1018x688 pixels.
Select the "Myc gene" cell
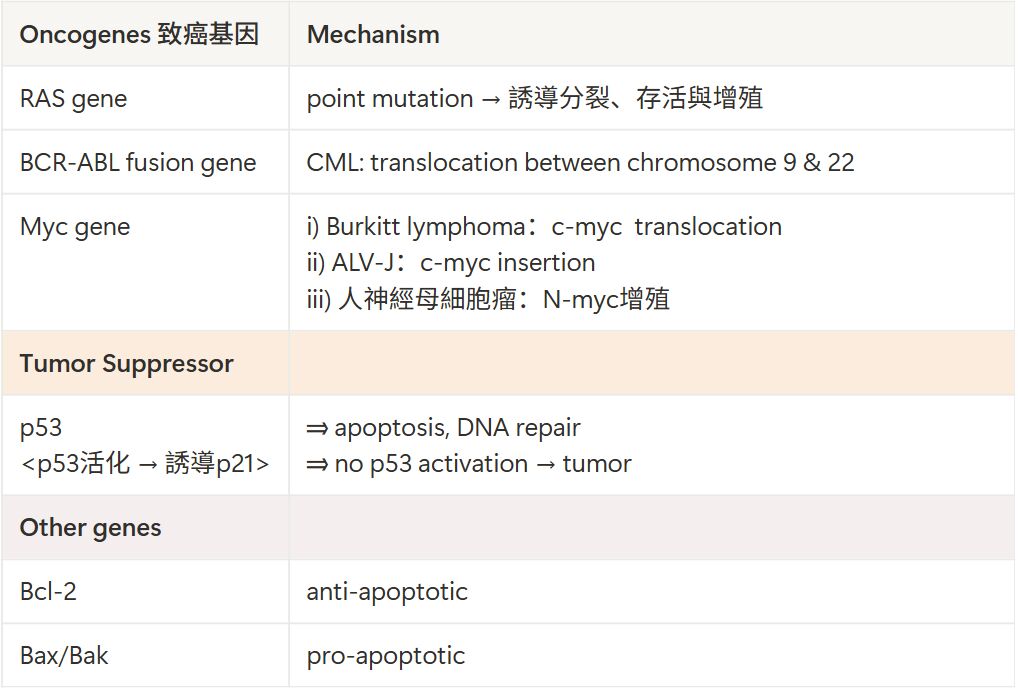pyautogui.click(x=75, y=227)
